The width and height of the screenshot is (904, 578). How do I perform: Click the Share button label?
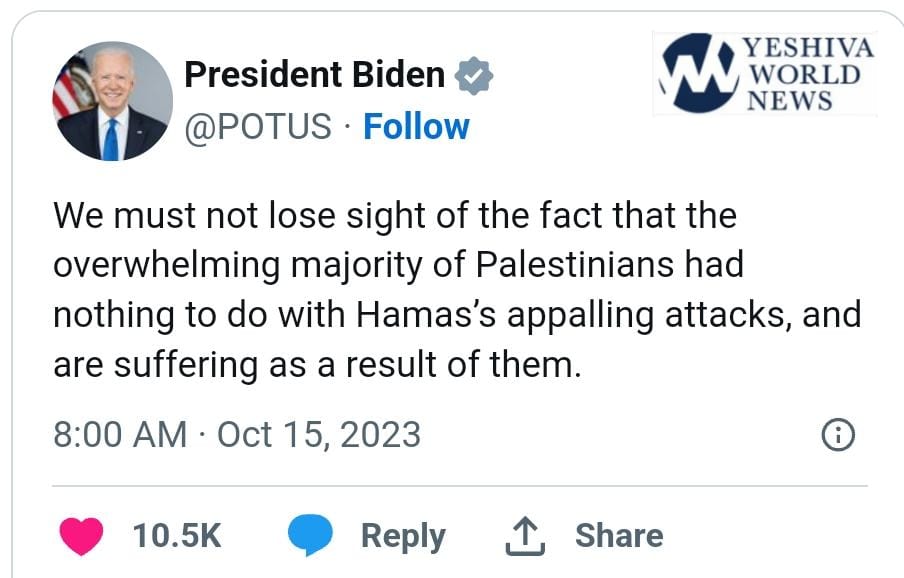click(618, 536)
